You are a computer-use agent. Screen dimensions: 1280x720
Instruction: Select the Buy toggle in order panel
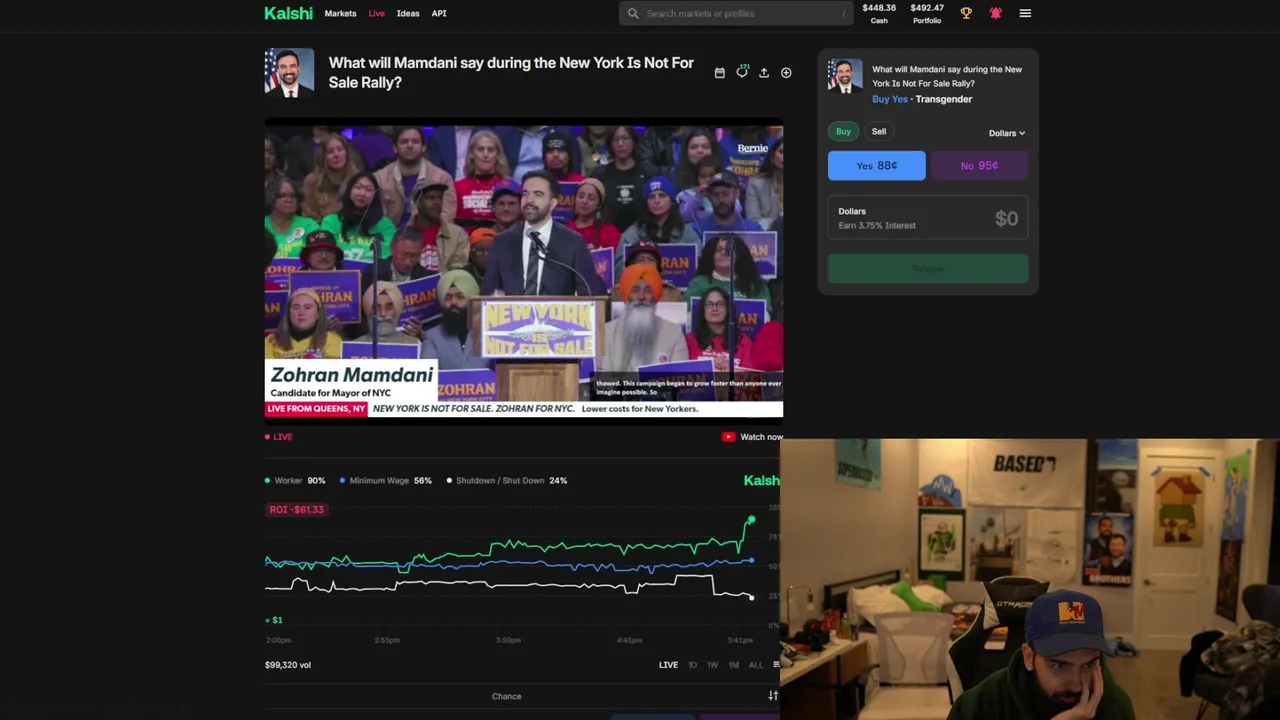click(843, 131)
